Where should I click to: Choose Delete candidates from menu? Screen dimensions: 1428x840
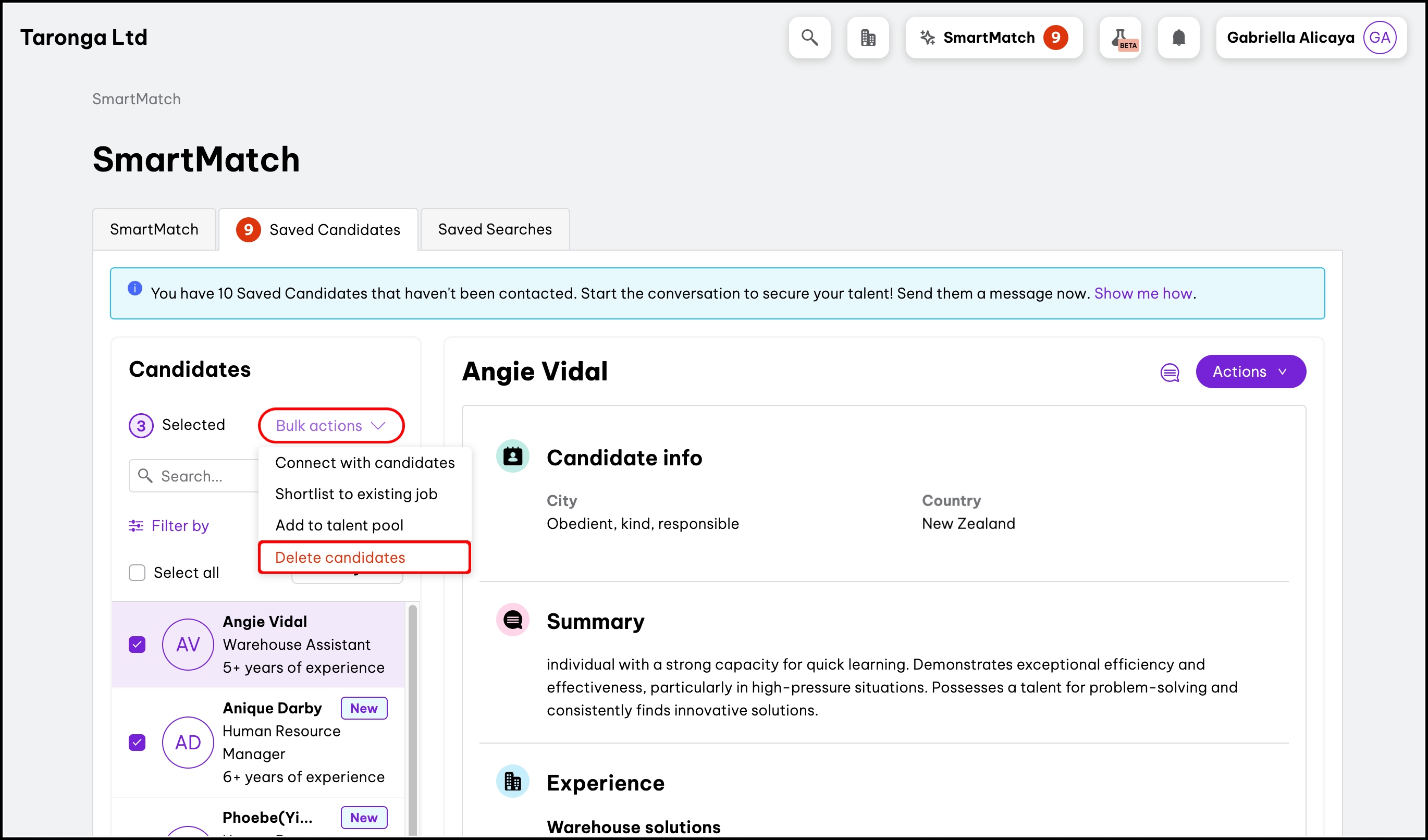[x=340, y=558]
